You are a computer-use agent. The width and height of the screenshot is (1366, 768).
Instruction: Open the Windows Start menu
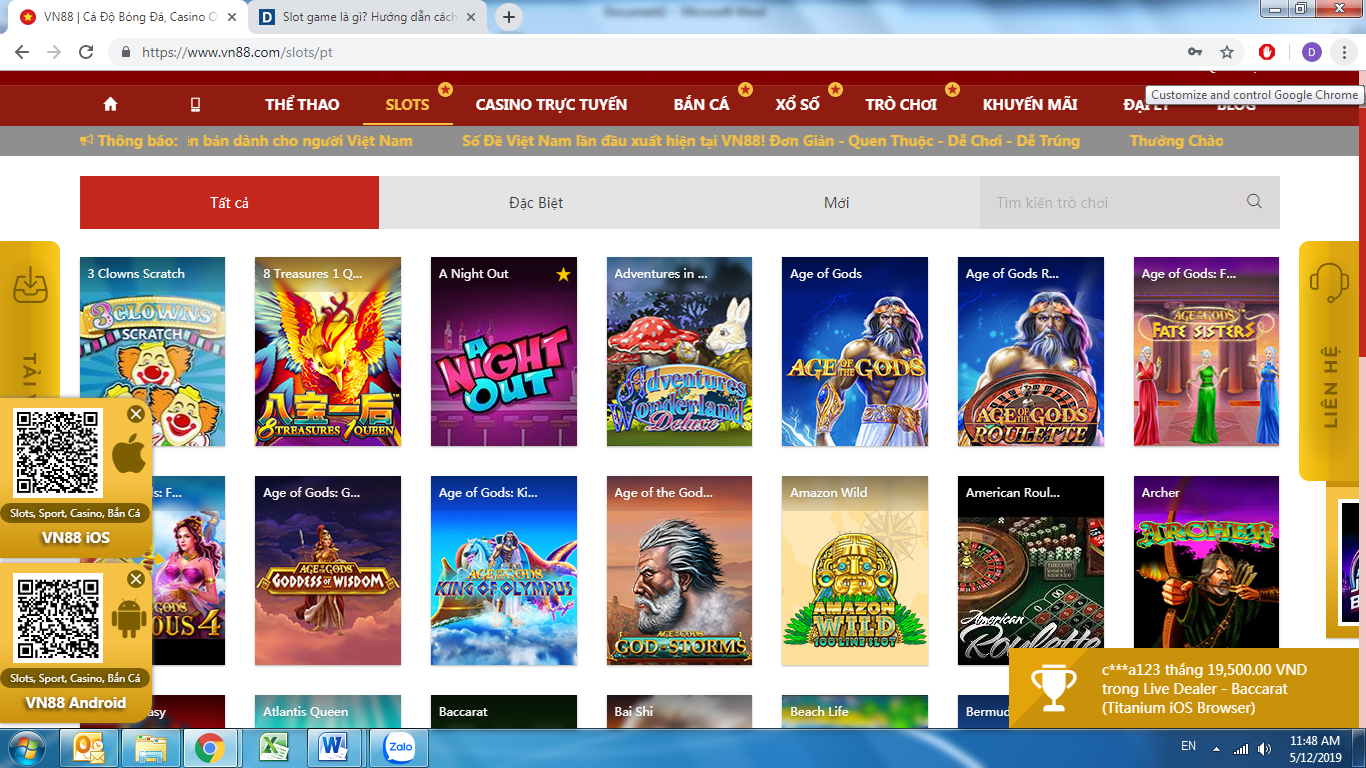point(26,747)
